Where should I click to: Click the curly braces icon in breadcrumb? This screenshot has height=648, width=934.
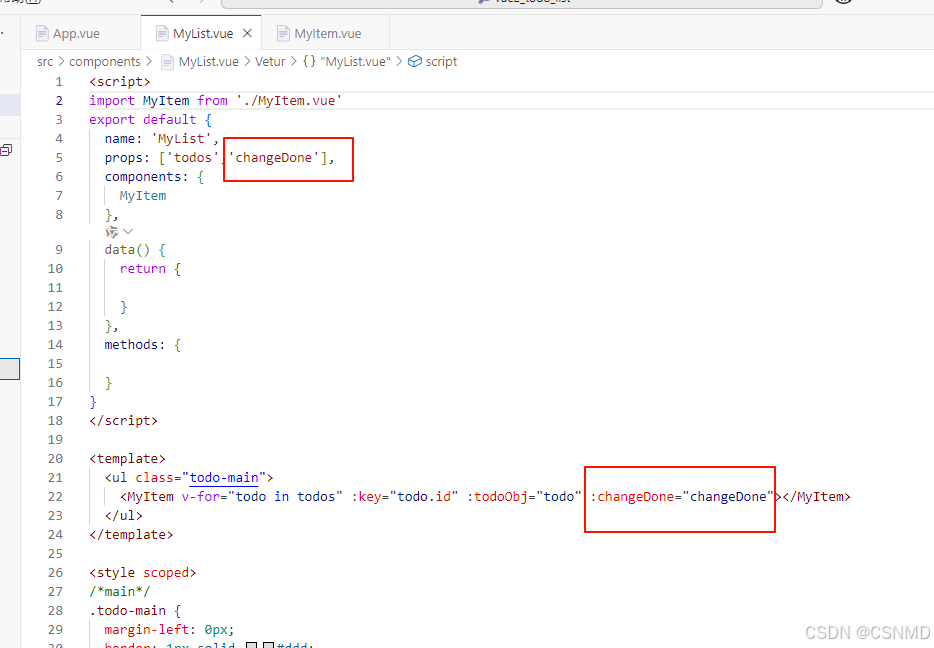pyautogui.click(x=309, y=61)
